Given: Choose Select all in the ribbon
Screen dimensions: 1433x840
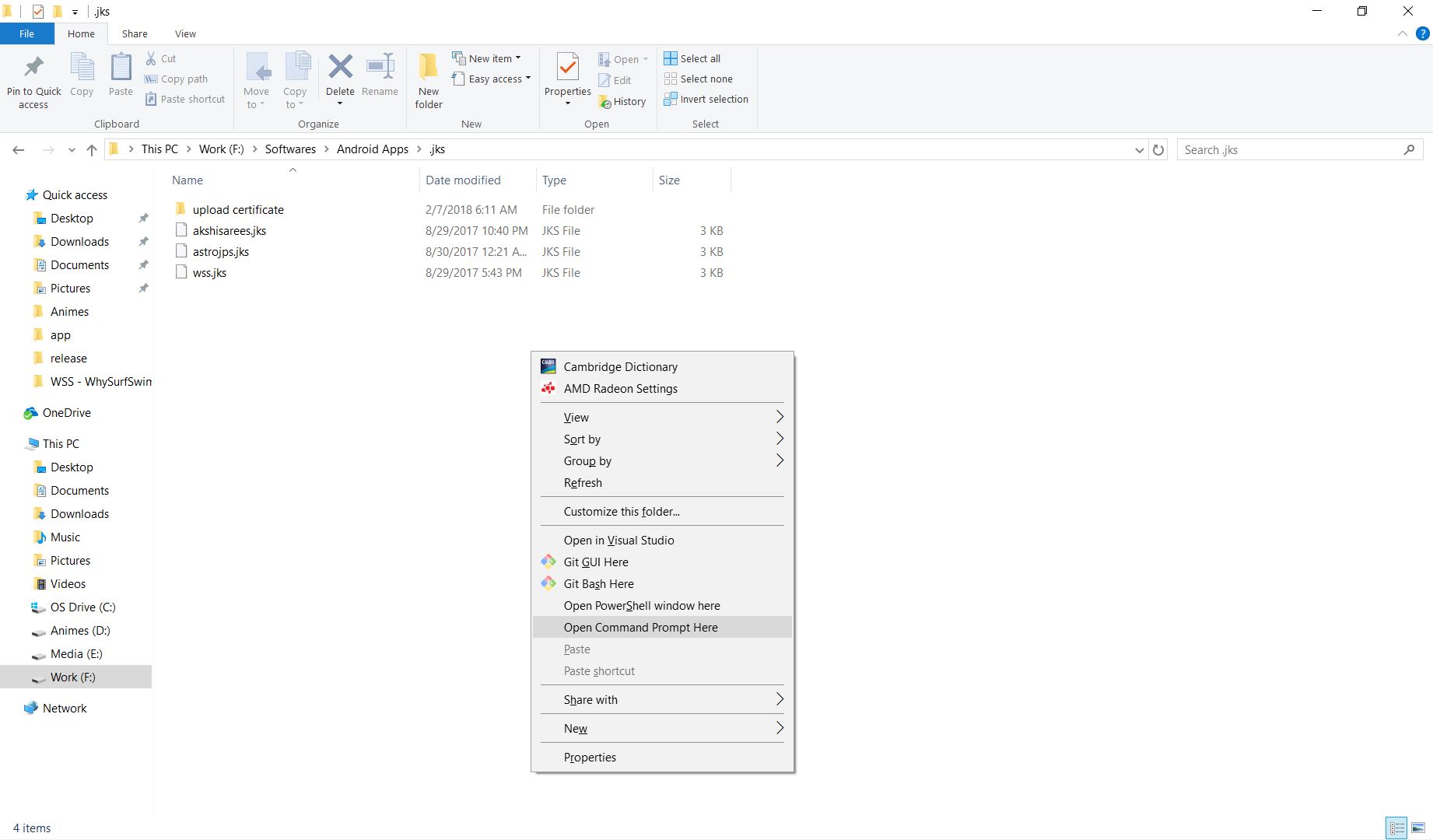Looking at the screenshot, I should point(692,58).
